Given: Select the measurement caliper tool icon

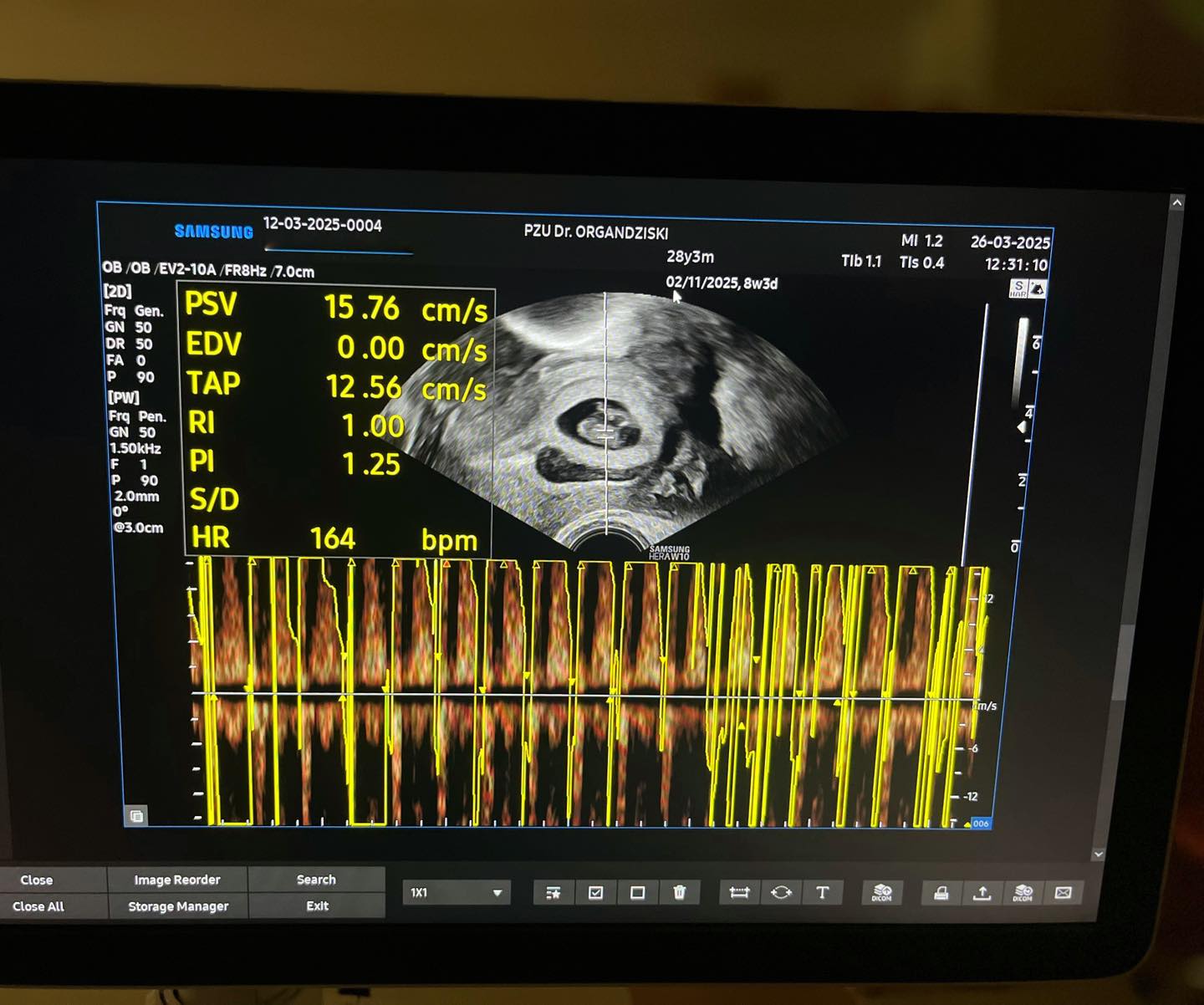Looking at the screenshot, I should tap(739, 893).
